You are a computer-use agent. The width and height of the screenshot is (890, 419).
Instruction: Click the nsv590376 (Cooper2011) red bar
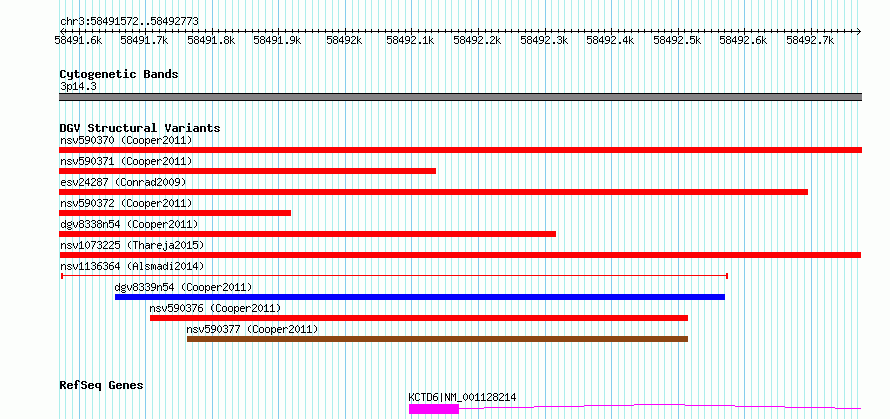[x=419, y=318]
